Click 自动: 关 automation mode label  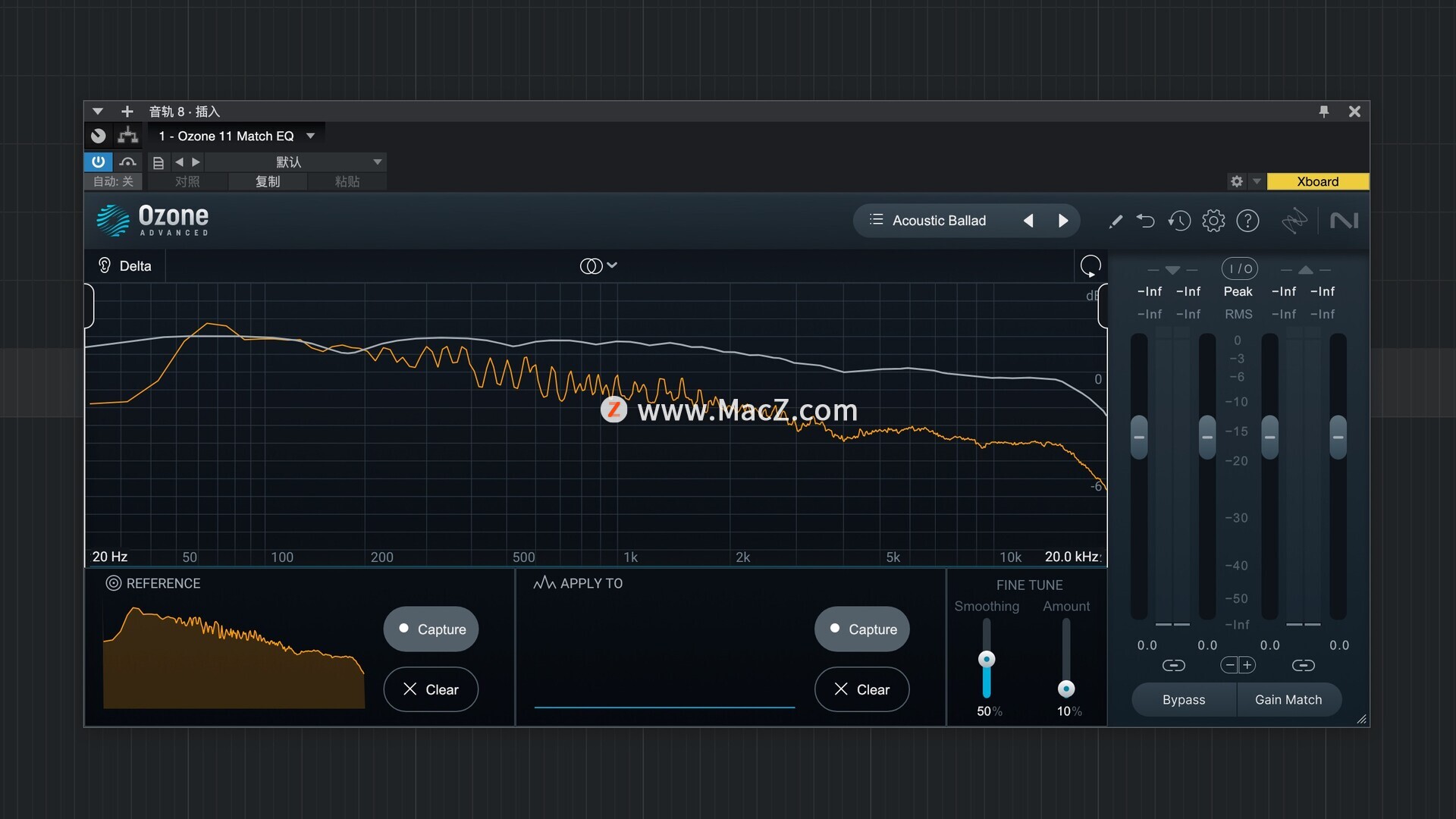point(114,181)
